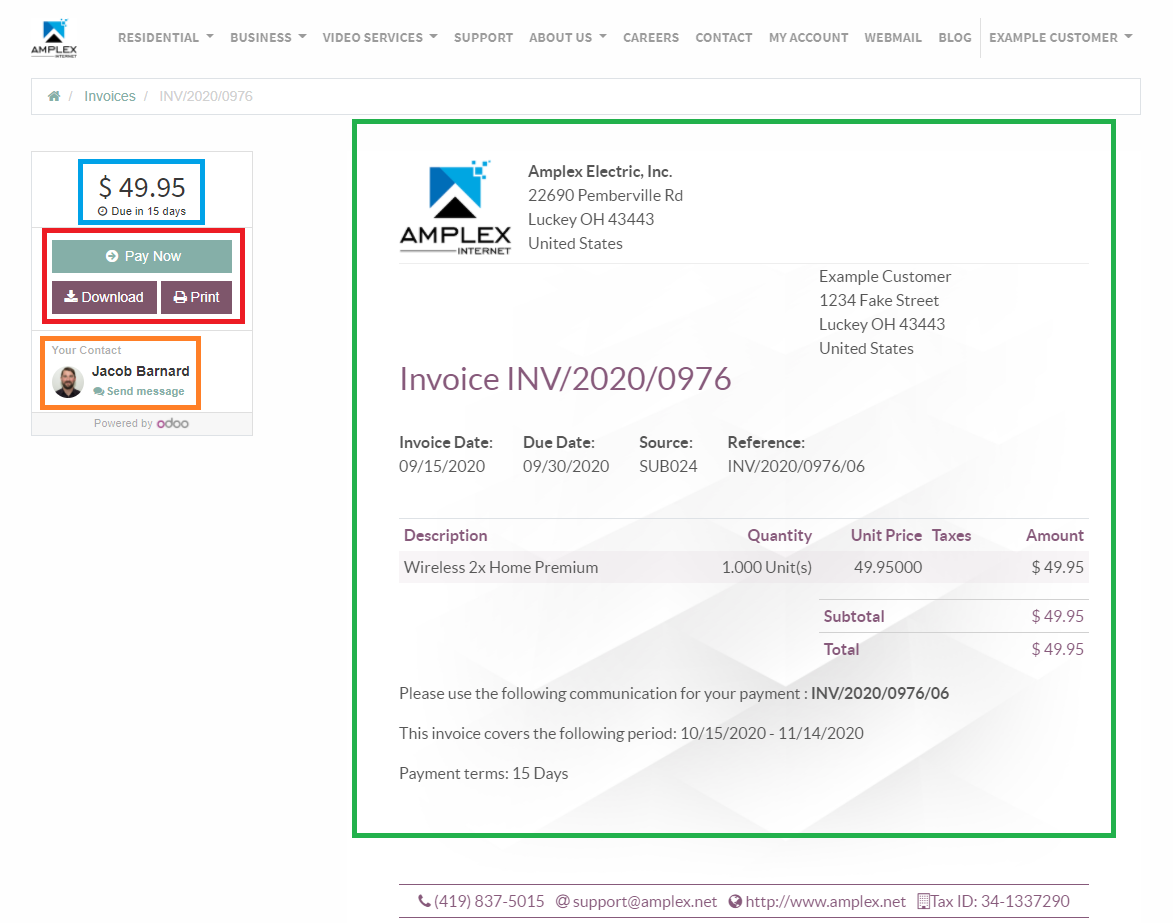Go to the home breadcrumb icon
1173x923 pixels.
(x=54, y=96)
